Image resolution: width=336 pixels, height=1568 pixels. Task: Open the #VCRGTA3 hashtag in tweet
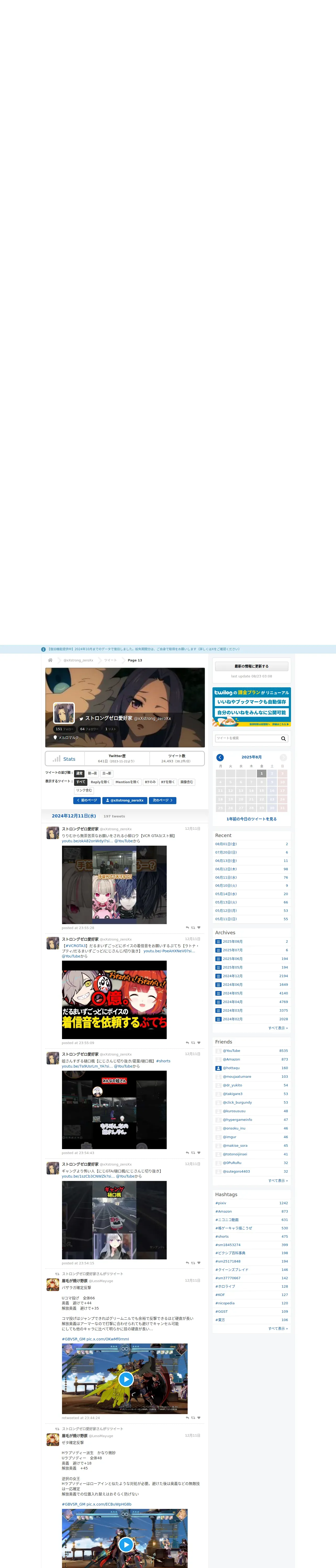76,946
